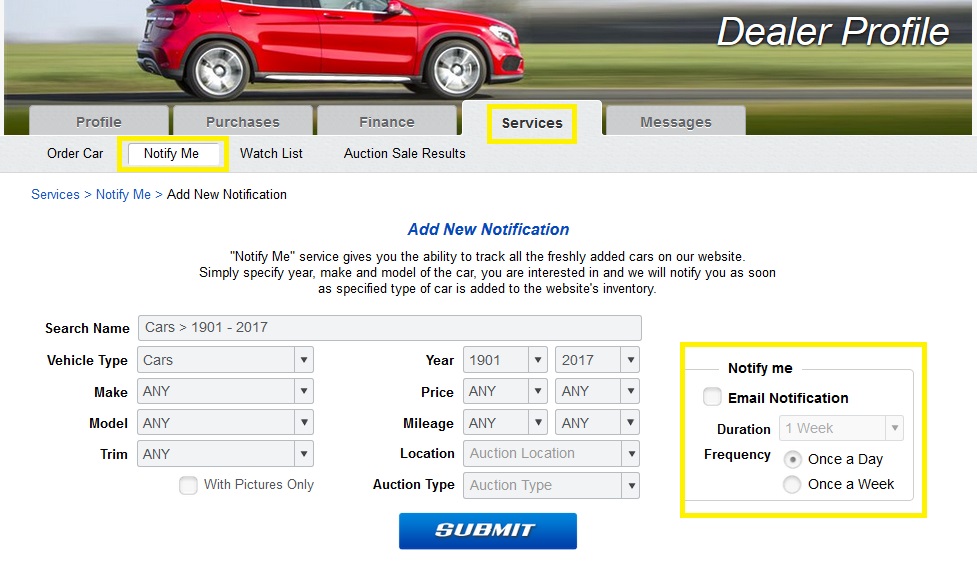This screenshot has width=977, height=567.
Task: Go to the Messages tab
Action: pyautogui.click(x=675, y=122)
